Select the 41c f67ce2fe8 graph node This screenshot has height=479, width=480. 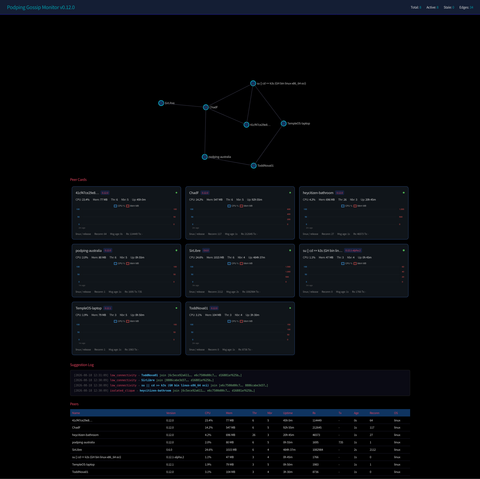point(246,125)
